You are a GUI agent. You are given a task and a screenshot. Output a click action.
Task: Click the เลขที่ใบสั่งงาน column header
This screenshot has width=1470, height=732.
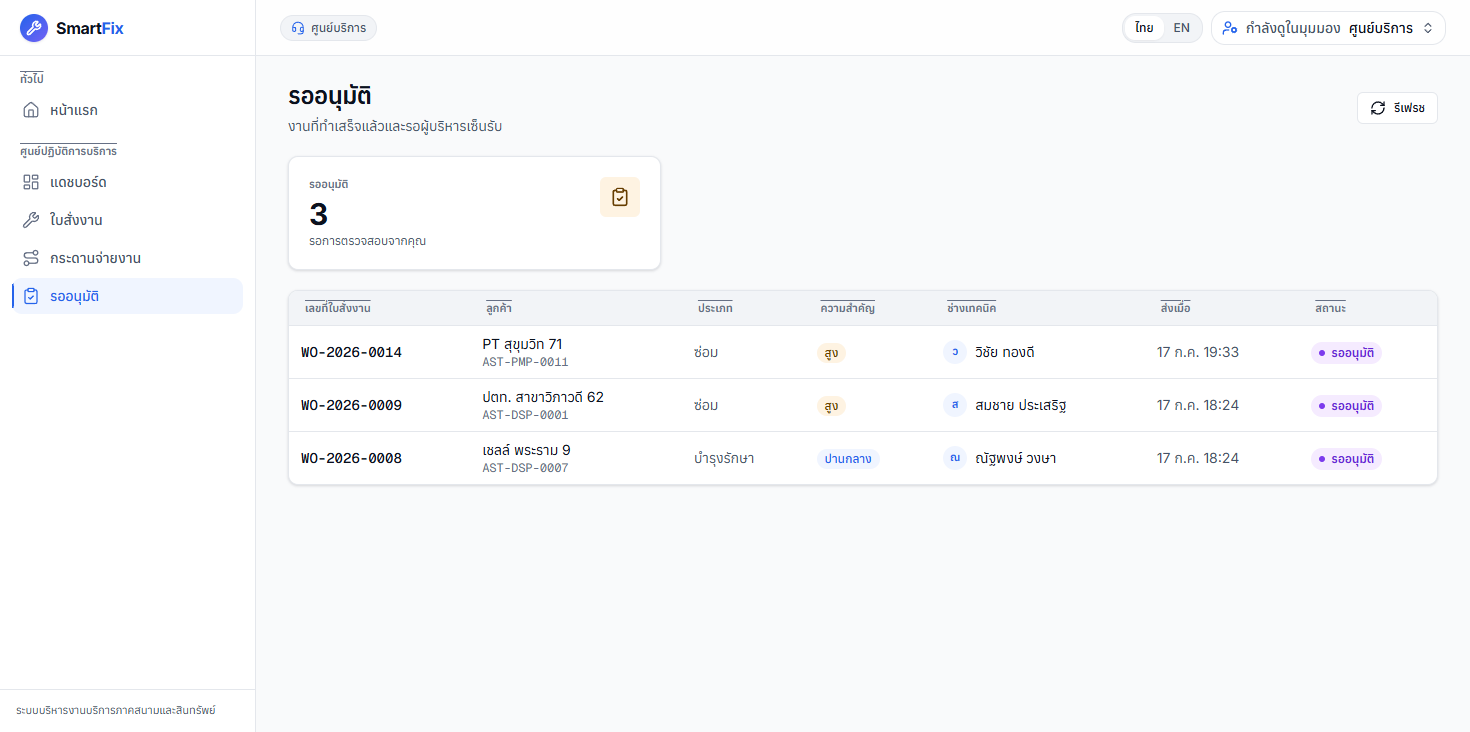[338, 308]
